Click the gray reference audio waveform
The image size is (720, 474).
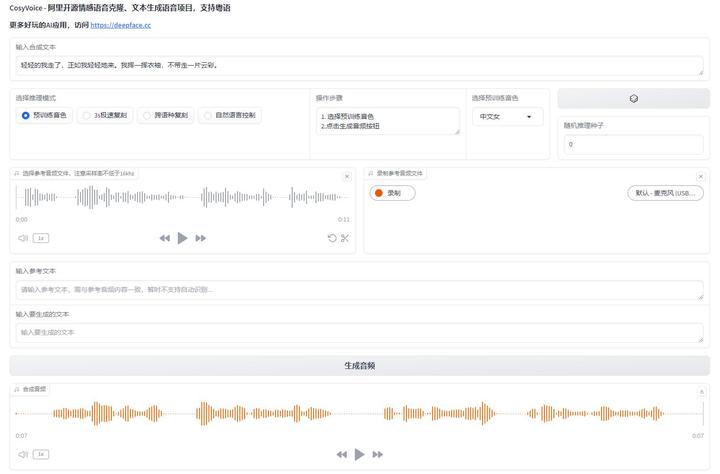[182, 198]
